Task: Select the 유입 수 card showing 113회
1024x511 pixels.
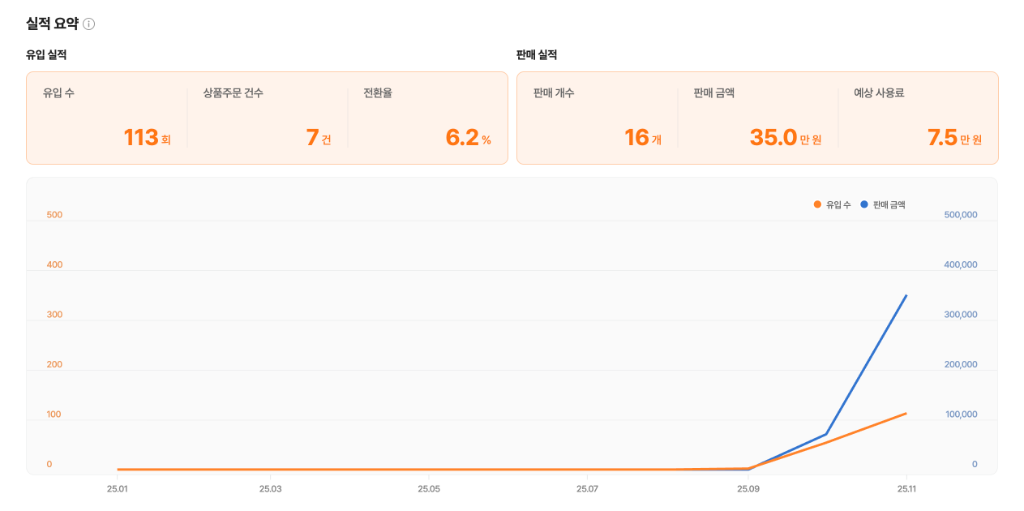Action: coord(107,117)
